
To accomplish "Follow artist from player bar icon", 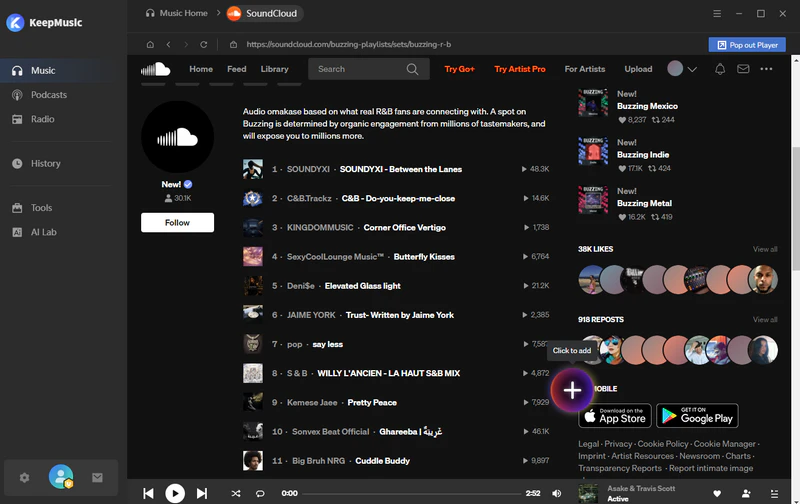I will tap(746, 493).
